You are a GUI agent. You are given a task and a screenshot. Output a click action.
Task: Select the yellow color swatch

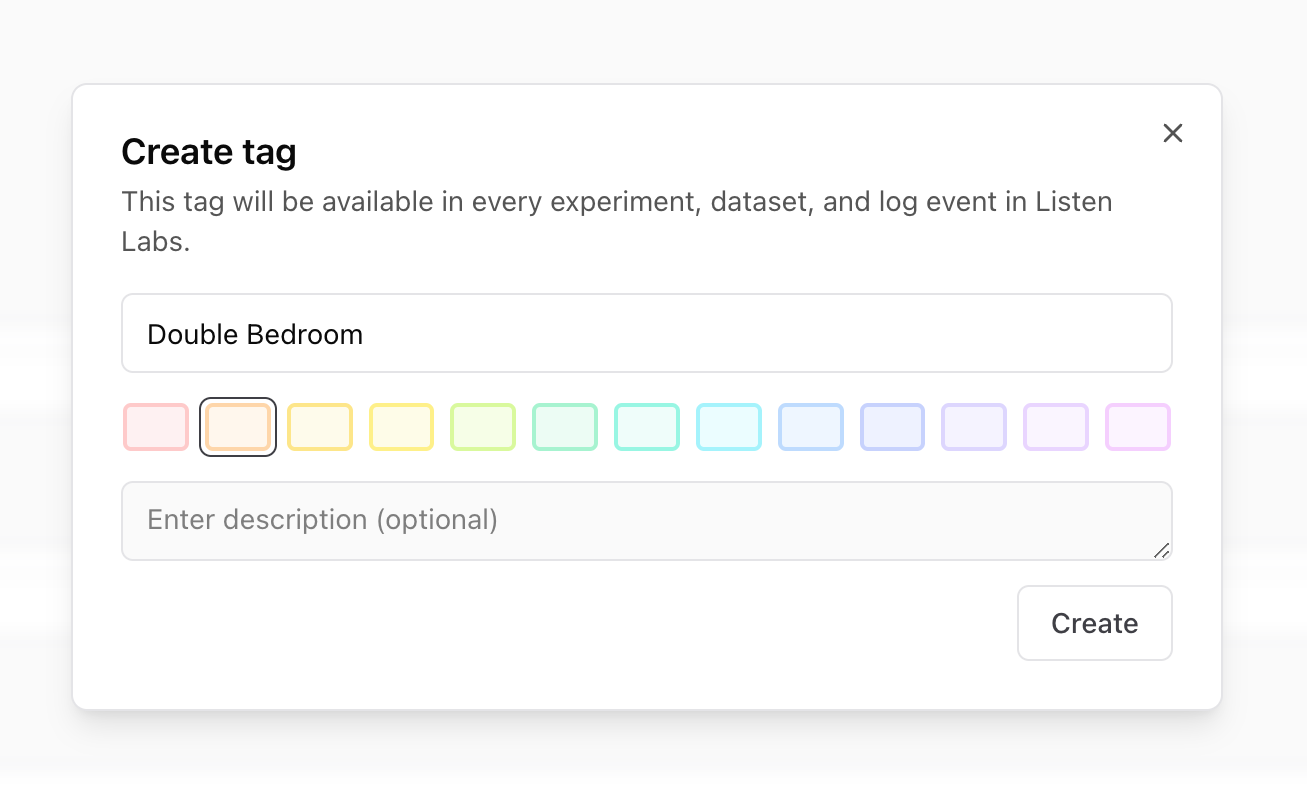(402, 427)
